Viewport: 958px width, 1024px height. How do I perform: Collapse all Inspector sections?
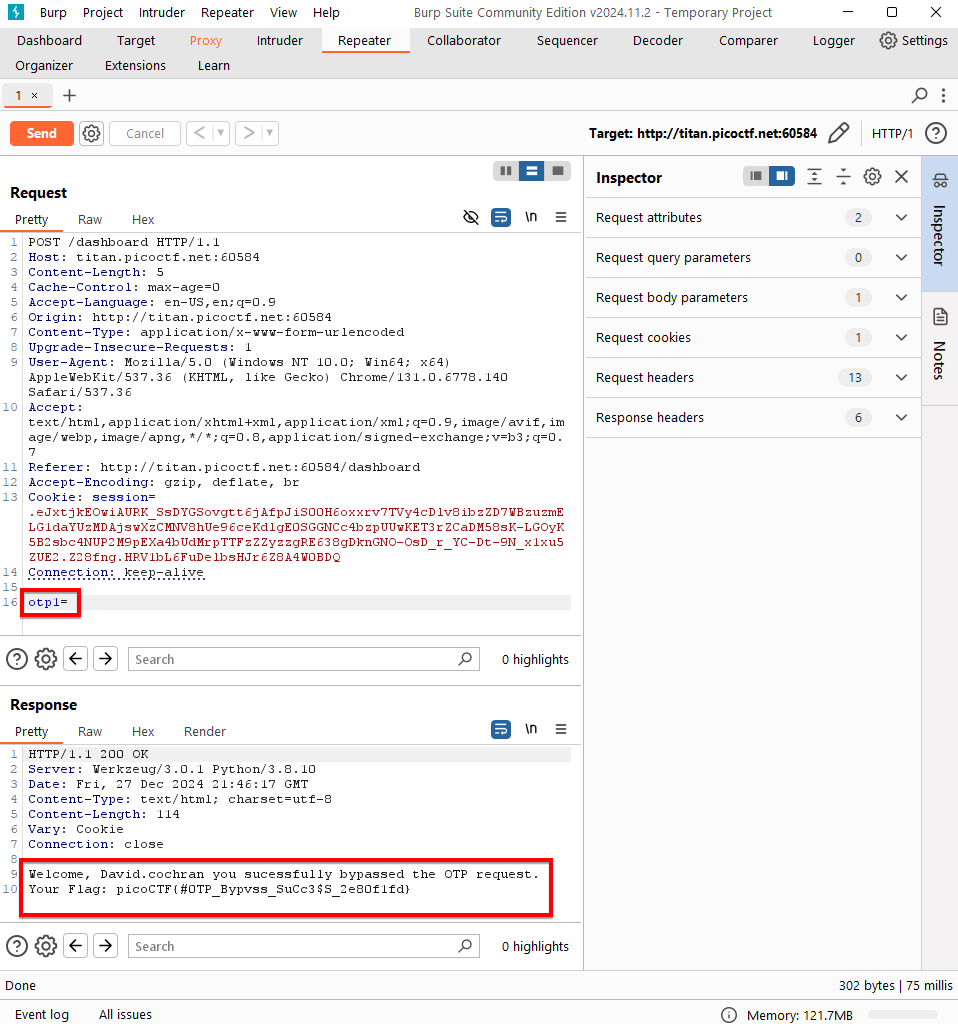point(843,176)
